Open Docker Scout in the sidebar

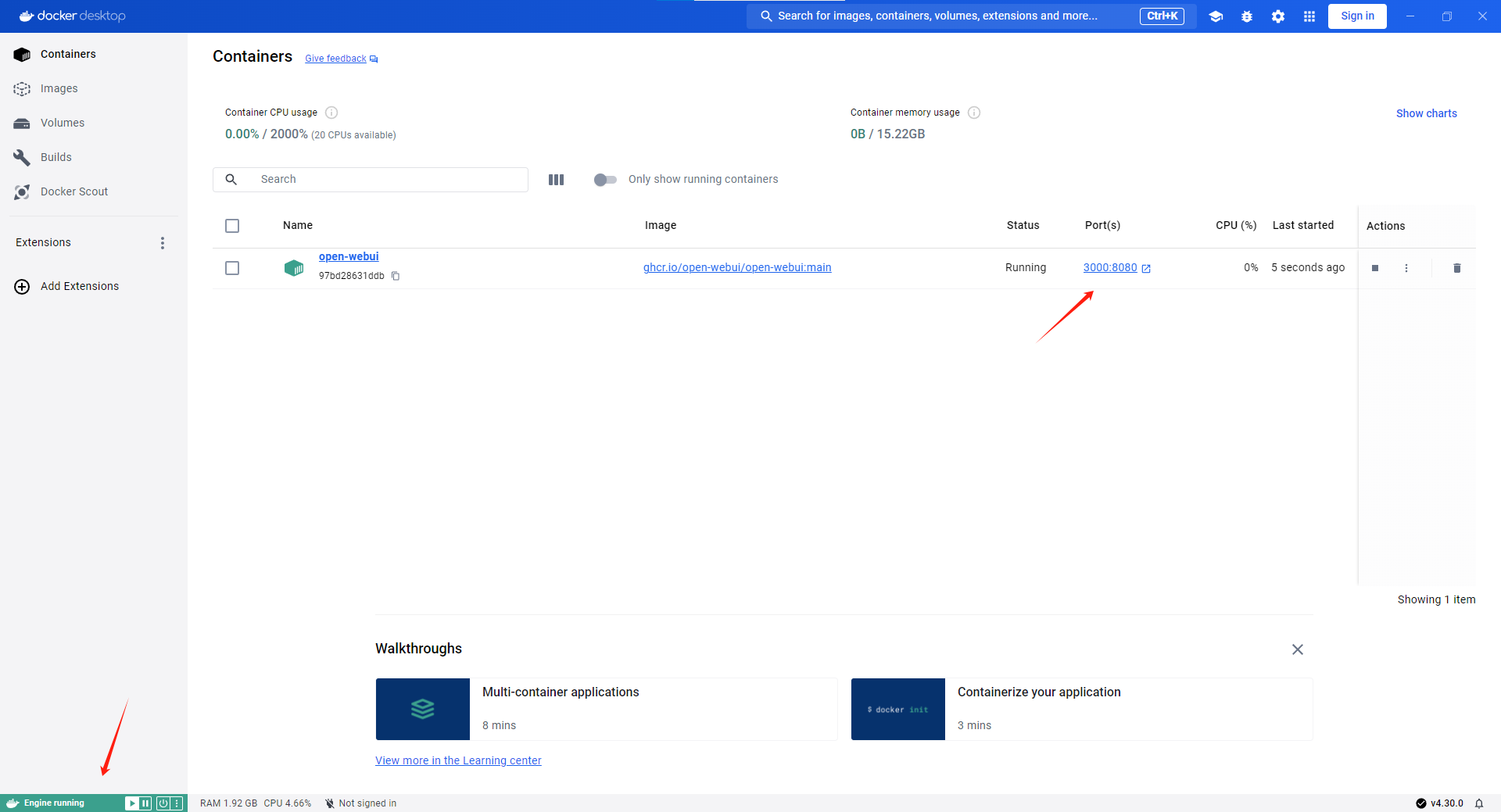[94, 191]
